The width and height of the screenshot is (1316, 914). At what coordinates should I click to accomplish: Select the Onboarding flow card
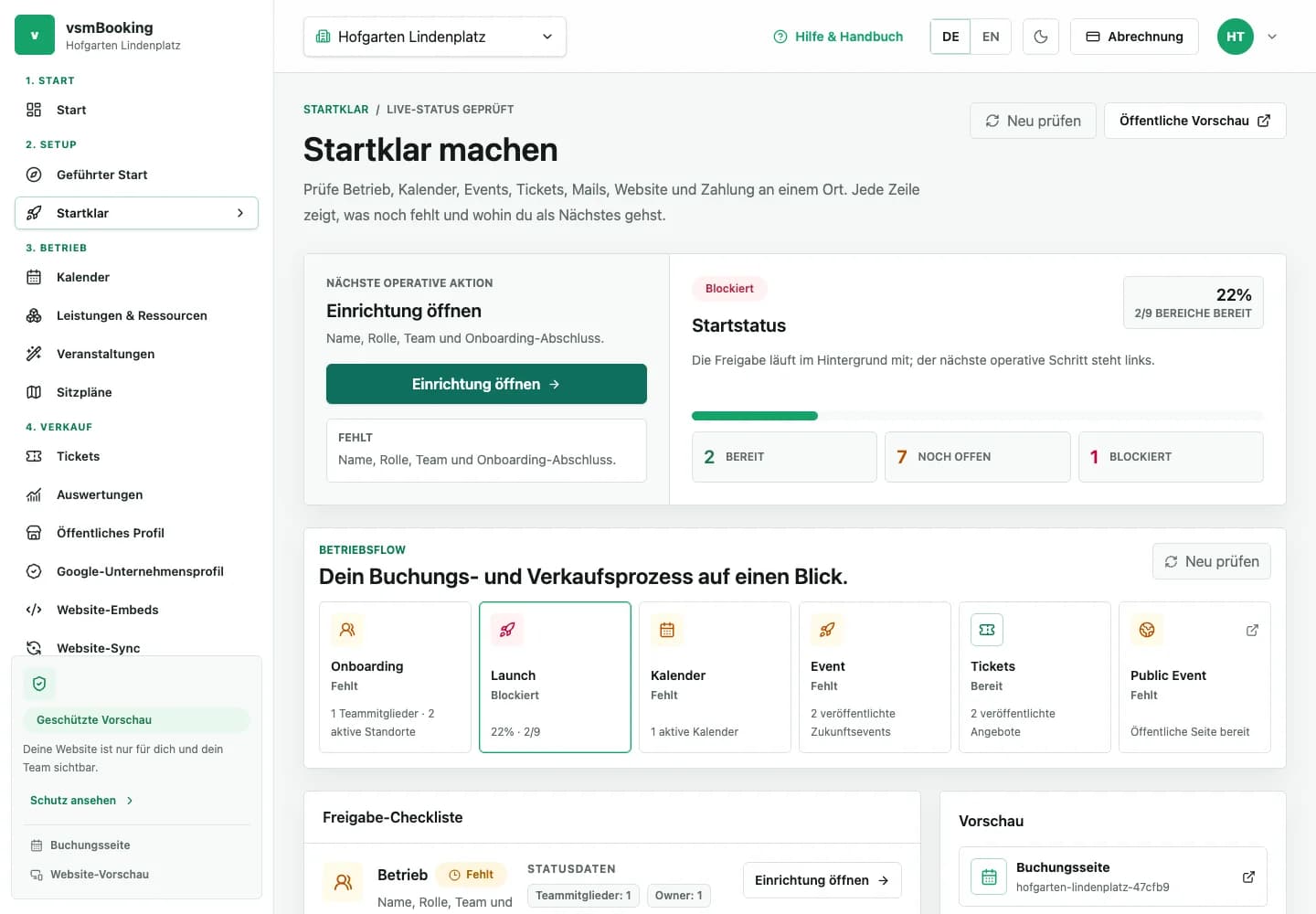click(x=395, y=677)
